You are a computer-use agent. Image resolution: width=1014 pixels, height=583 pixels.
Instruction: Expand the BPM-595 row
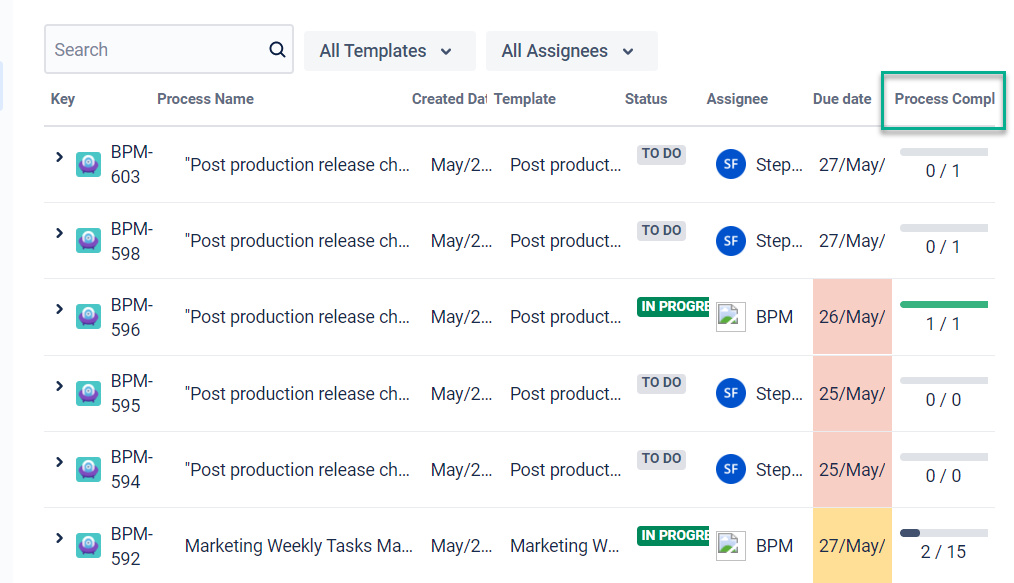tap(59, 385)
